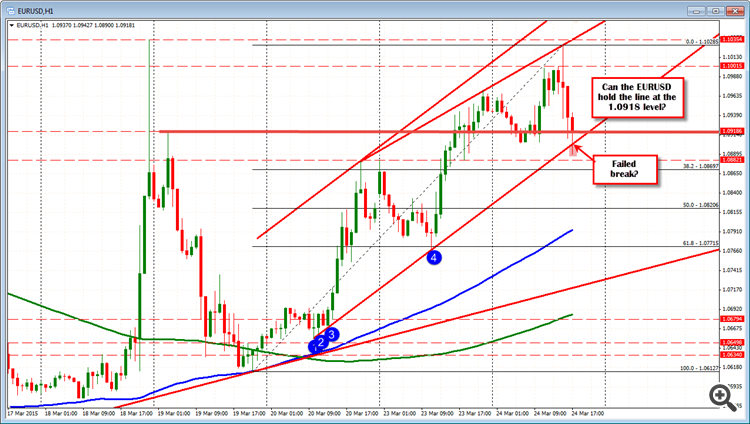Click the 1.06180 price scale value
The width and height of the screenshot is (750, 424).
pos(732,367)
